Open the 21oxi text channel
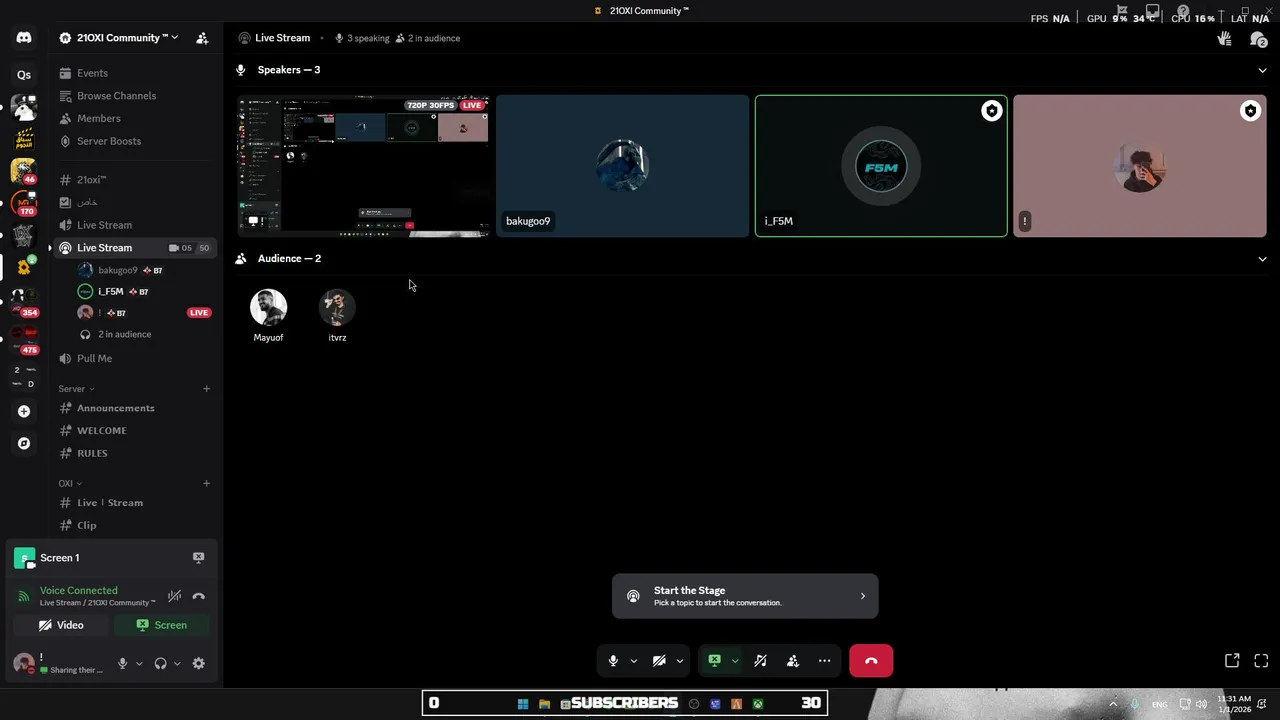The image size is (1280, 720). coord(133,180)
